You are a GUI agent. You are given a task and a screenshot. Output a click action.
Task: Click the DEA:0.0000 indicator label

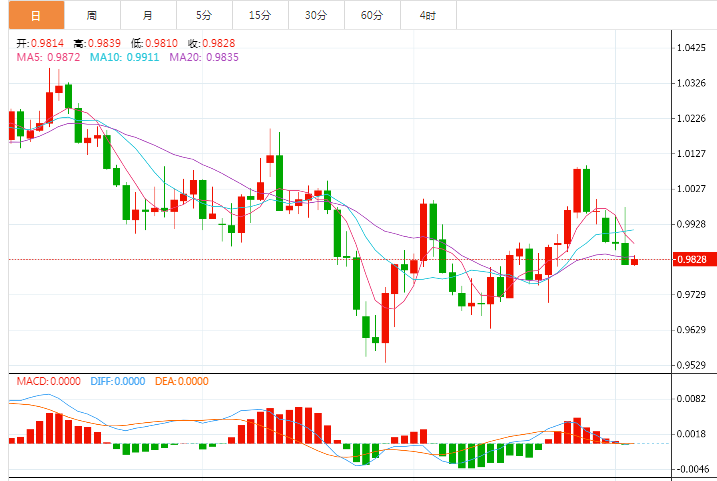(182, 381)
